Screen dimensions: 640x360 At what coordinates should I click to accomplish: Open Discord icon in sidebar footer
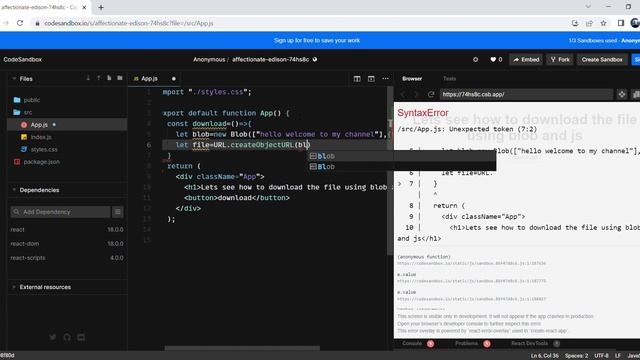(81, 337)
